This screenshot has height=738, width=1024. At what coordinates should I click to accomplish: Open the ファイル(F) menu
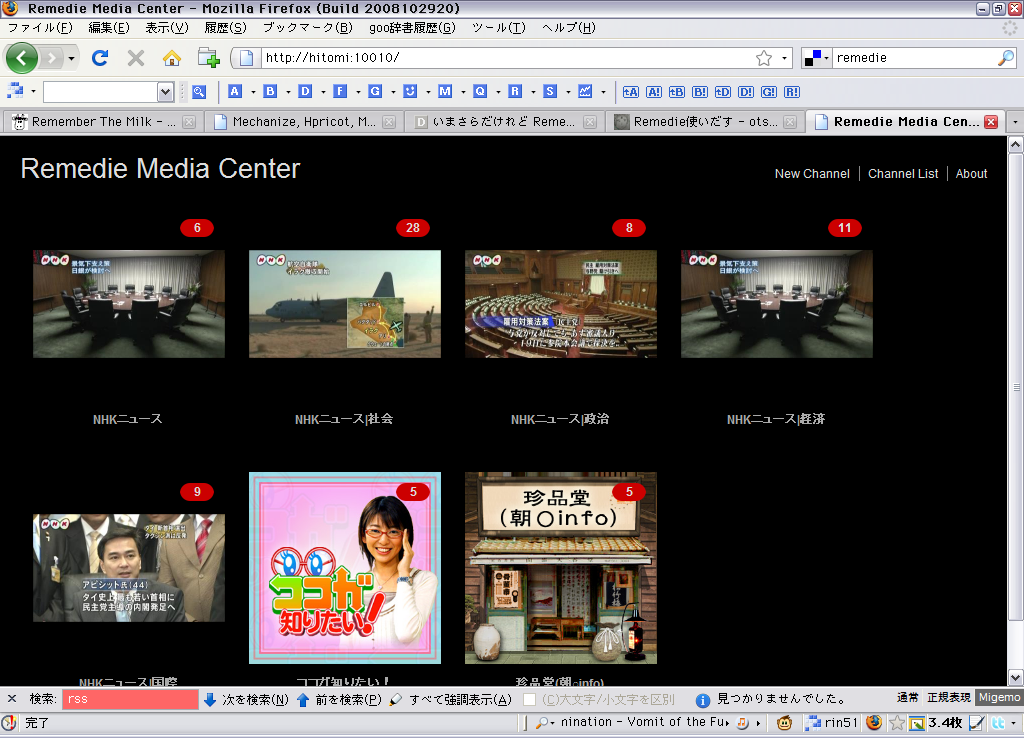click(x=40, y=28)
